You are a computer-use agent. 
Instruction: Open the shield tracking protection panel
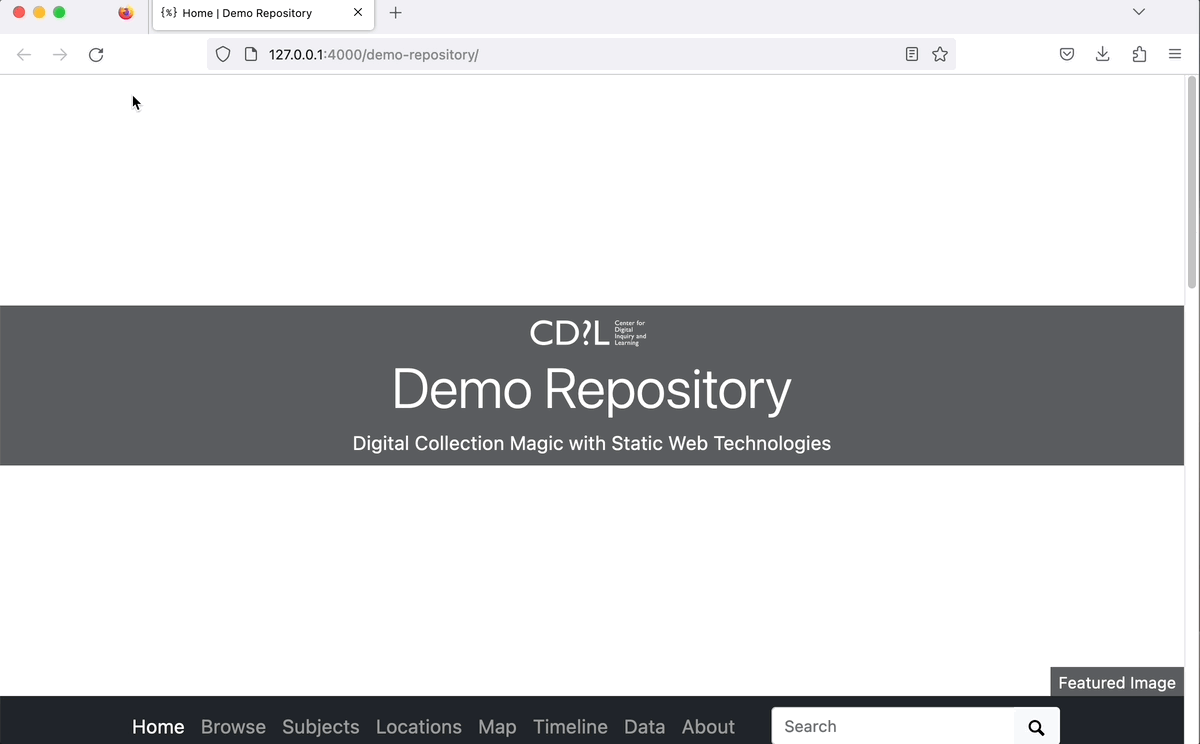[x=222, y=54]
